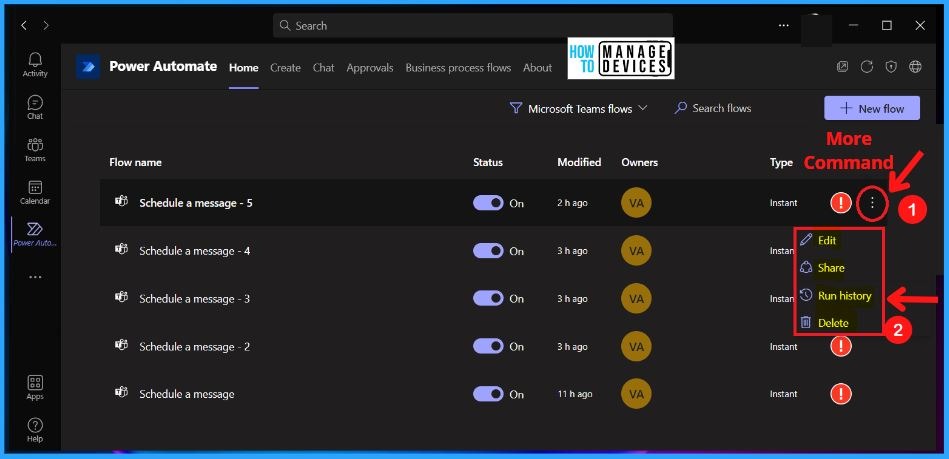Sort by Modified column header

(x=579, y=162)
